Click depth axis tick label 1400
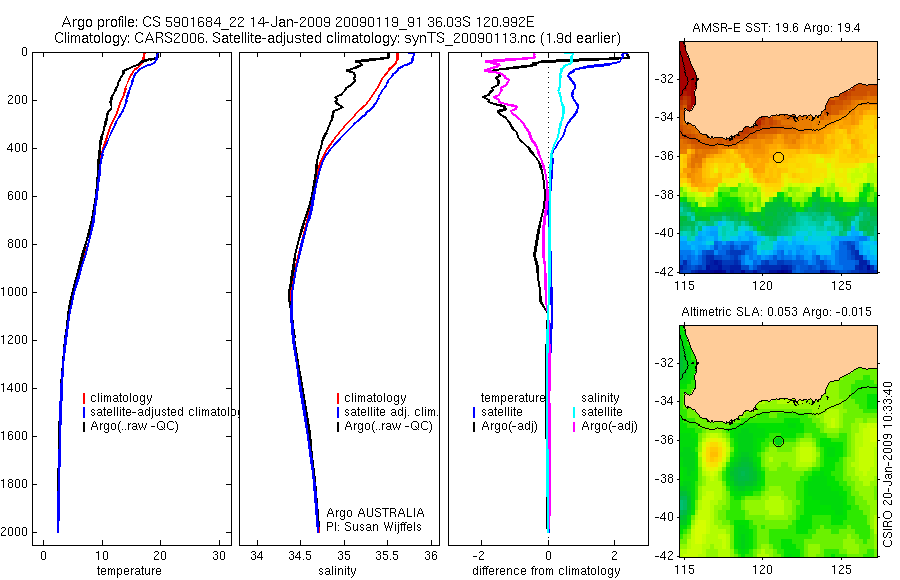 (15, 388)
